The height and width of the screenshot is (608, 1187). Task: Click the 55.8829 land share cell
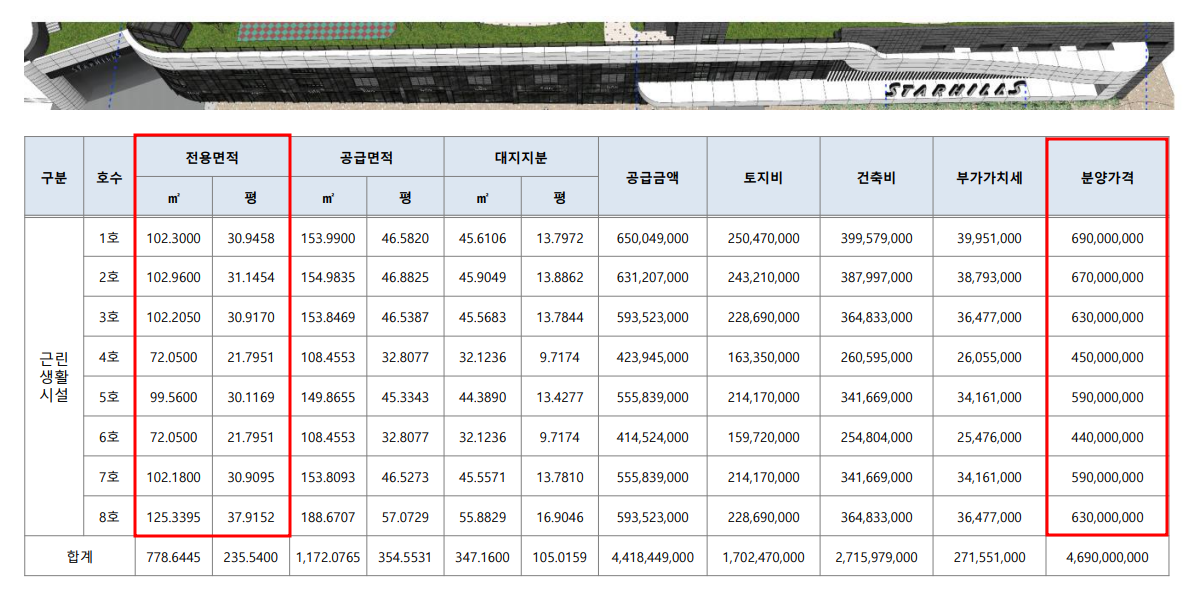482,518
